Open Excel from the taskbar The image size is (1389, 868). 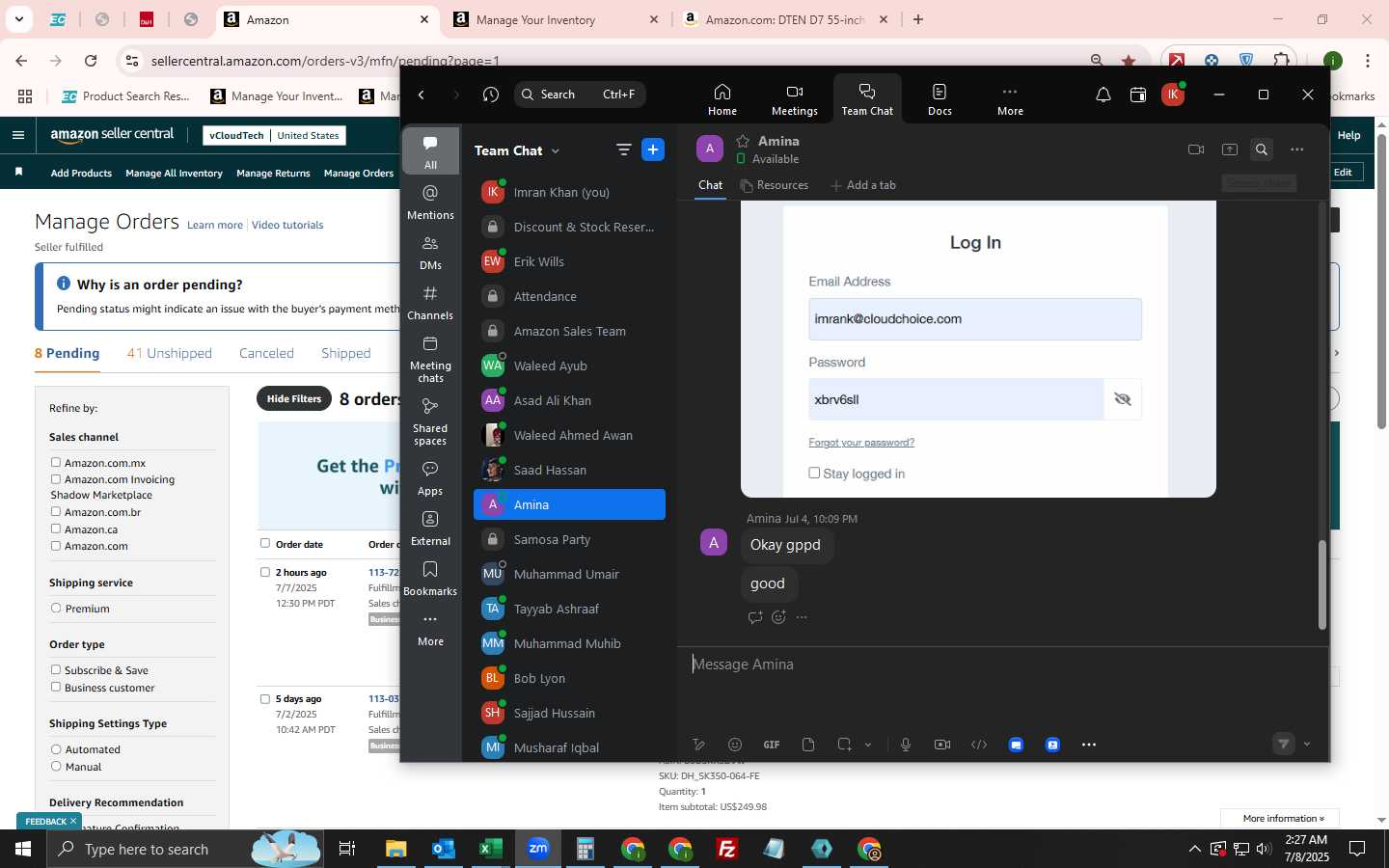[491, 850]
